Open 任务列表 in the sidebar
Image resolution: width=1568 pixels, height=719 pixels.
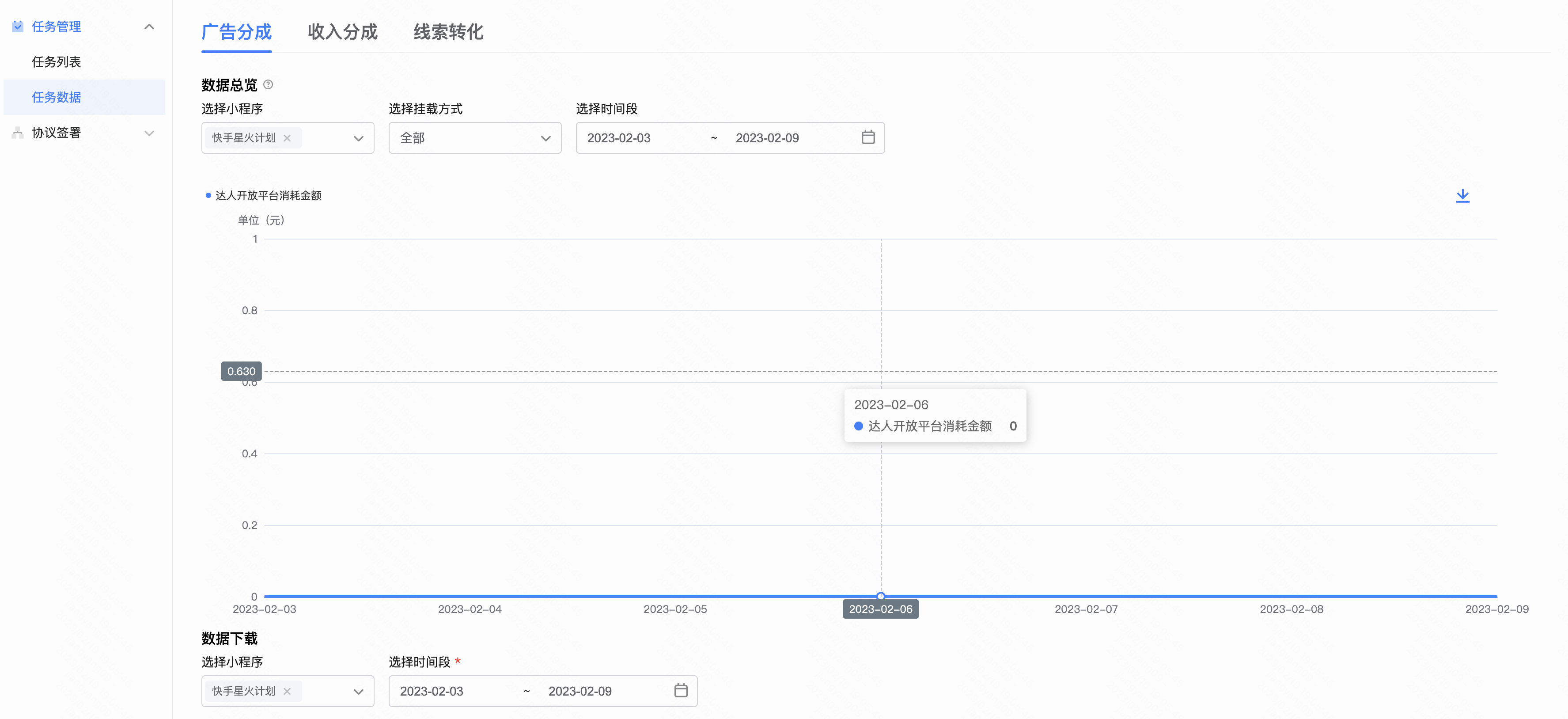click(56, 62)
